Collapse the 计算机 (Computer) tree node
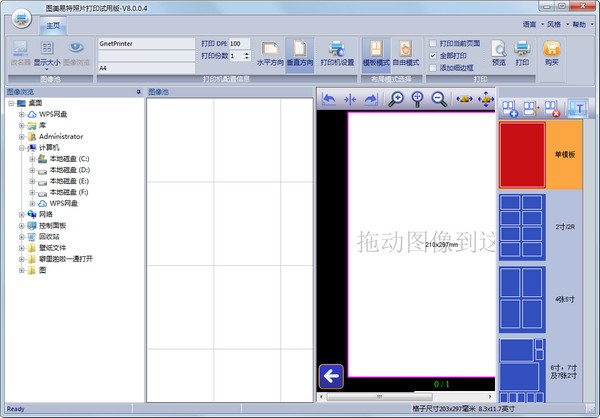The image size is (600, 418). pos(21,147)
